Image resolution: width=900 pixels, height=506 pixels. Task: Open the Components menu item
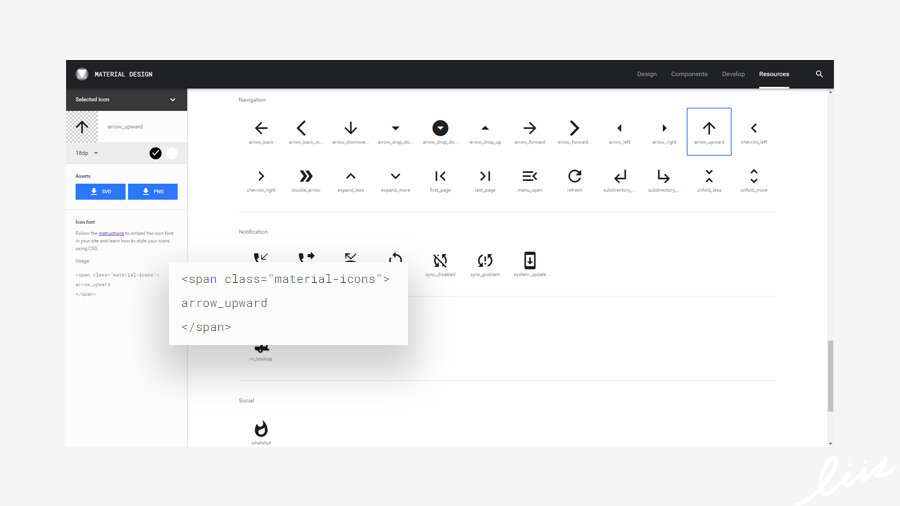coord(689,74)
